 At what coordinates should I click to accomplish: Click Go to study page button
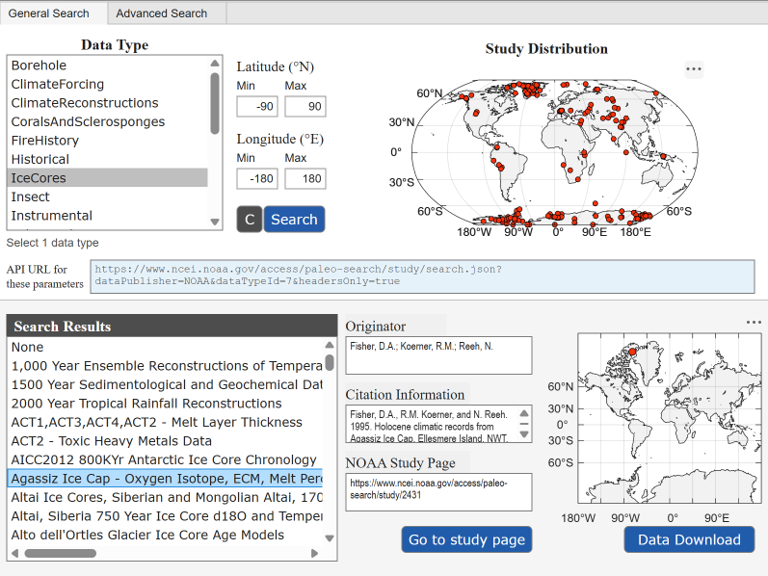467,540
